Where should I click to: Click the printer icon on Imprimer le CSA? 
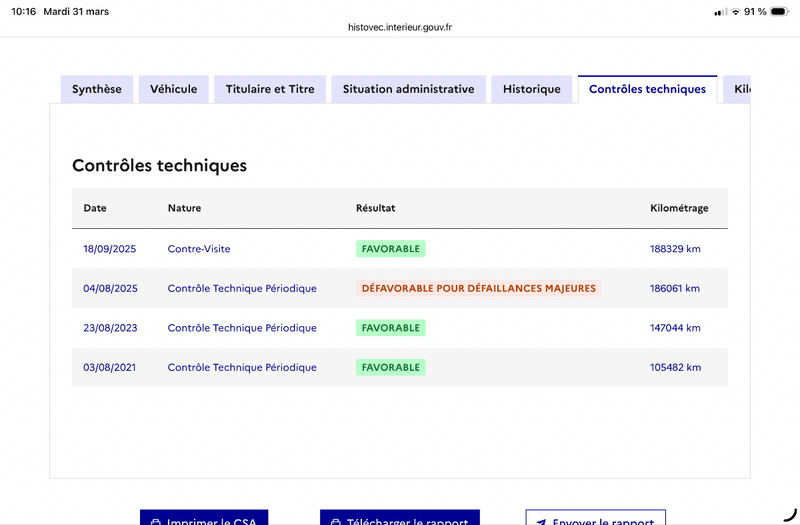[156, 522]
